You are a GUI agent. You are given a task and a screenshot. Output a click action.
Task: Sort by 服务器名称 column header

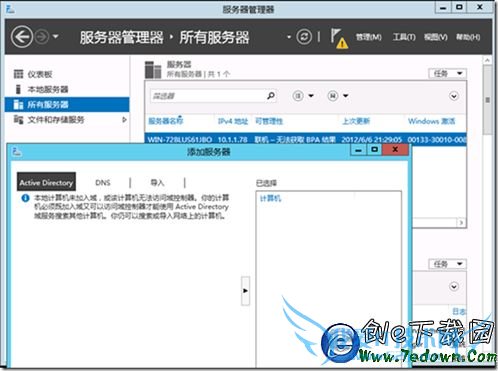166,121
